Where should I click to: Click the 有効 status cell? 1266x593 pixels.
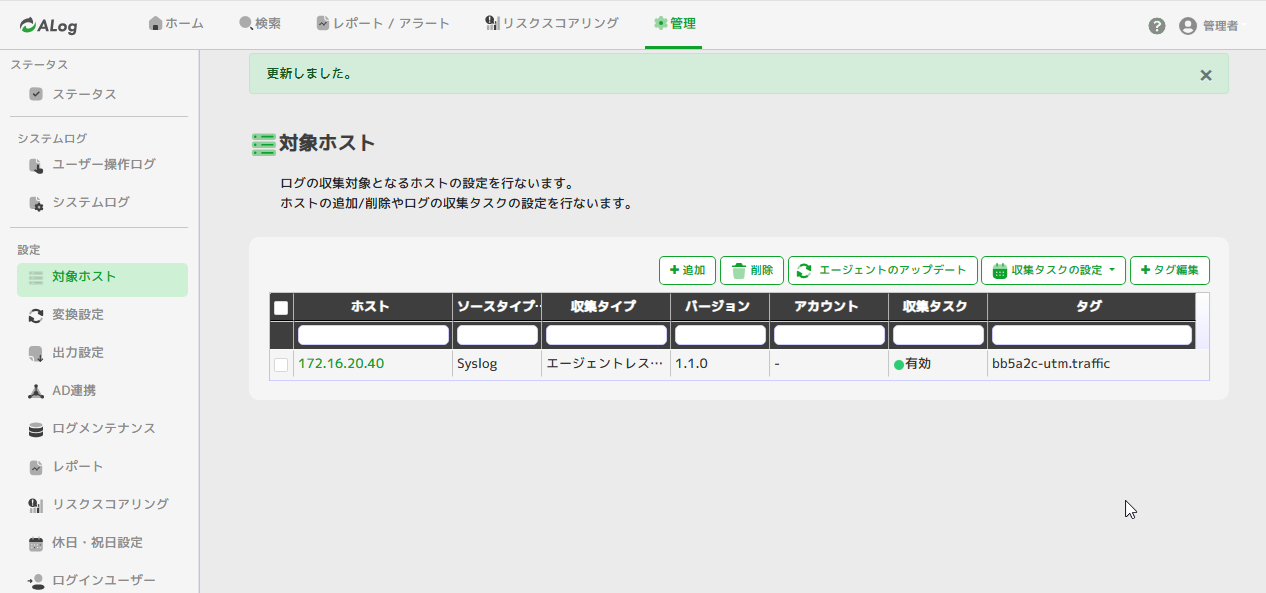pyautogui.click(x=938, y=364)
